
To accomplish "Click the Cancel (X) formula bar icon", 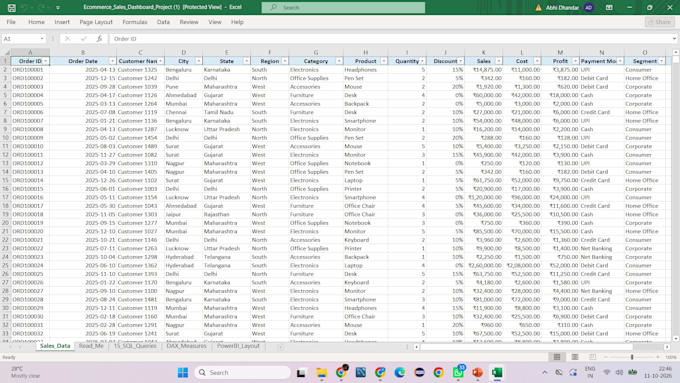I will (x=67, y=39).
